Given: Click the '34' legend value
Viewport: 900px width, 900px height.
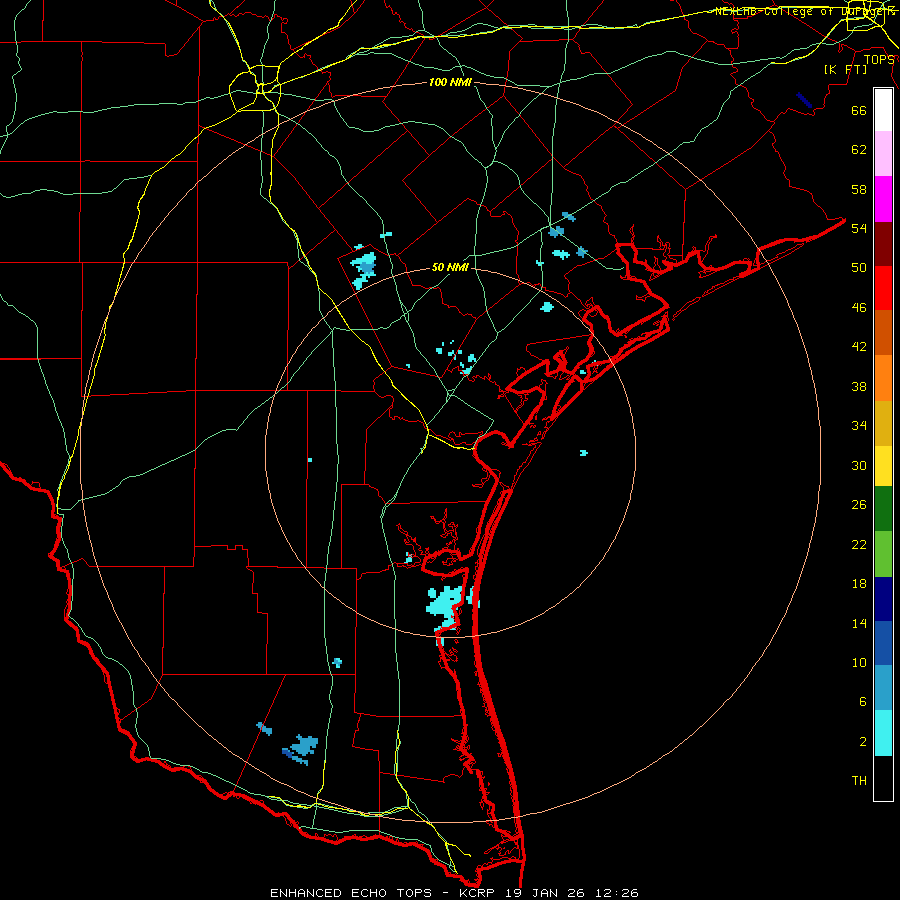Looking at the screenshot, I should 859,426.
